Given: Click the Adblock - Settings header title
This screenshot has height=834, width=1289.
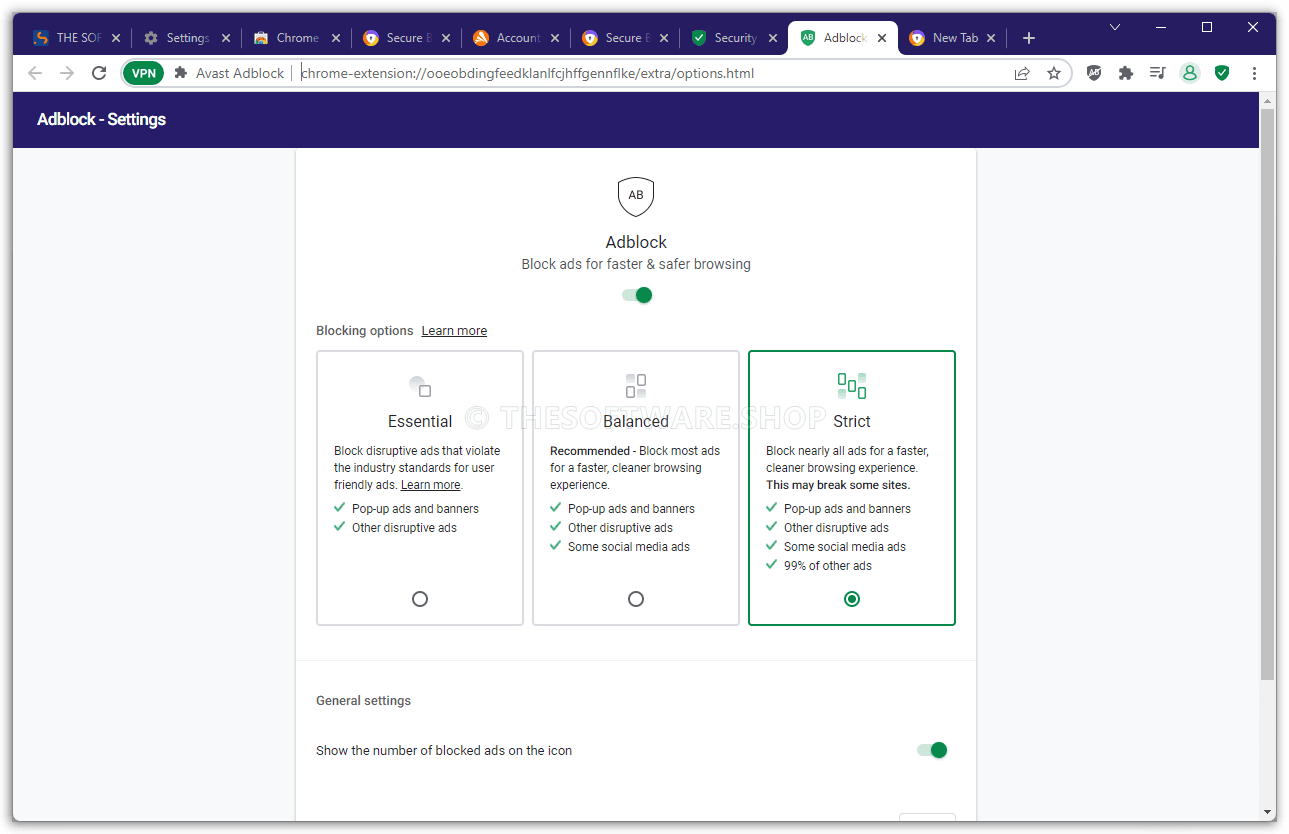Looking at the screenshot, I should (101, 119).
